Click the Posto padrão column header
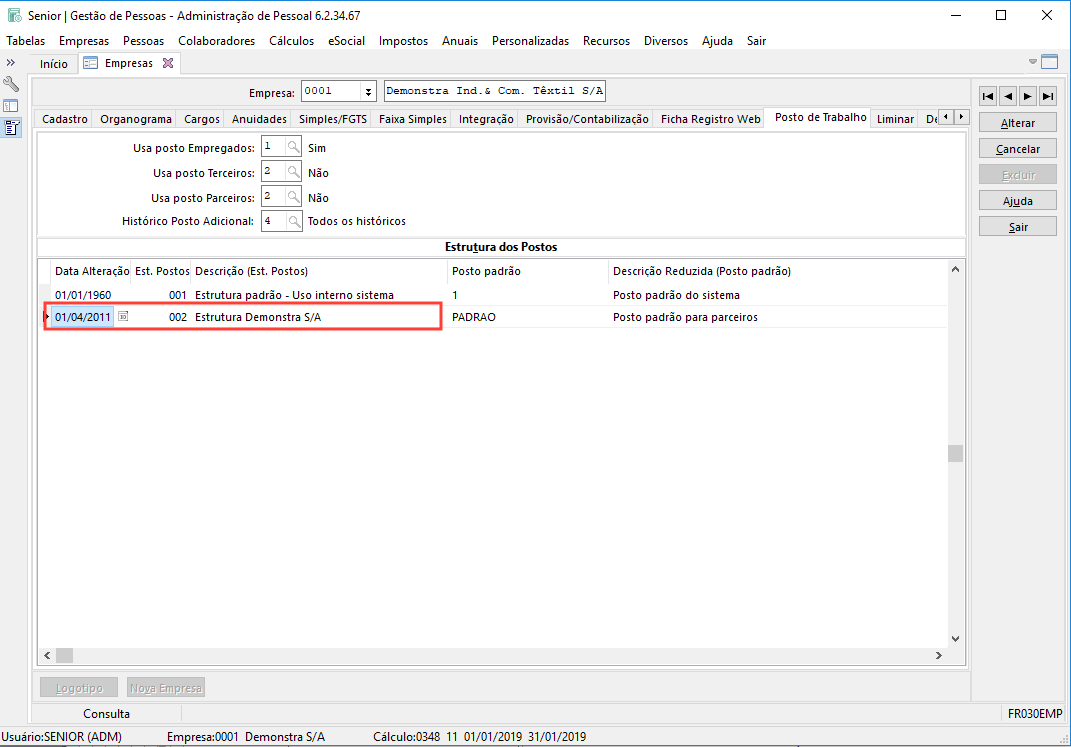This screenshot has width=1071, height=747. (x=528, y=271)
